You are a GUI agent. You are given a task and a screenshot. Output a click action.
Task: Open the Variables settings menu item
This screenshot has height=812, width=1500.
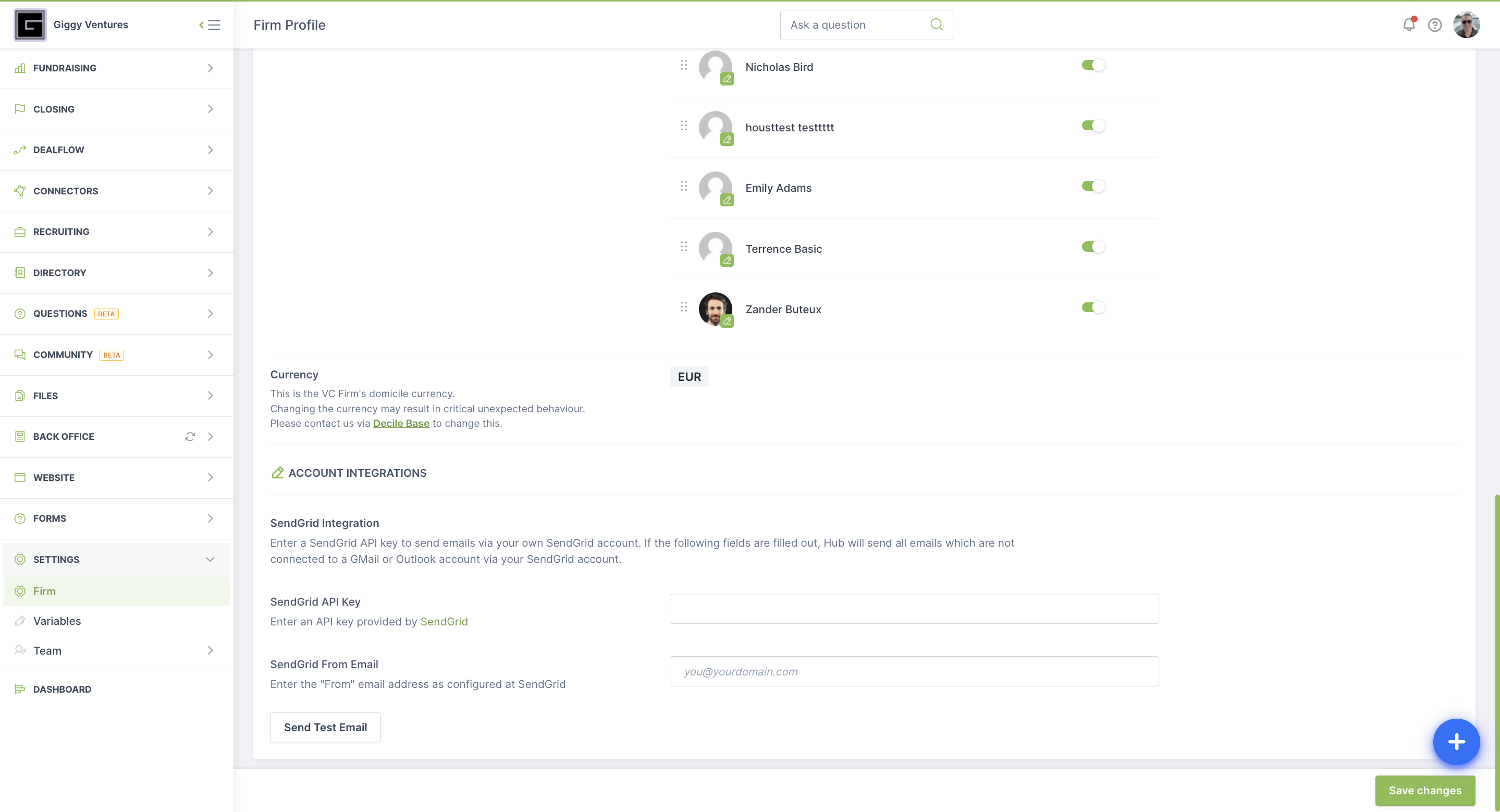pos(57,620)
